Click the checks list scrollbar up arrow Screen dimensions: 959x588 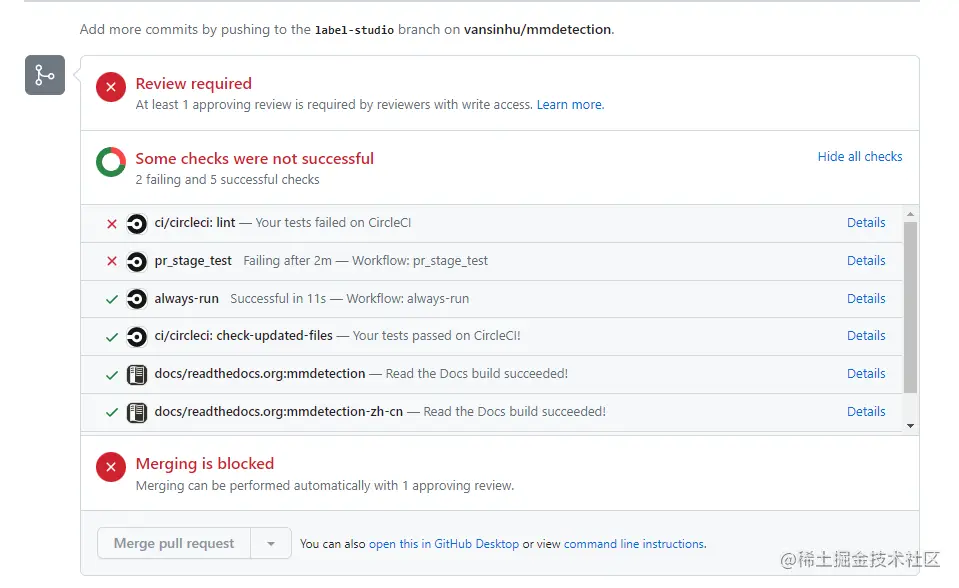[911, 214]
